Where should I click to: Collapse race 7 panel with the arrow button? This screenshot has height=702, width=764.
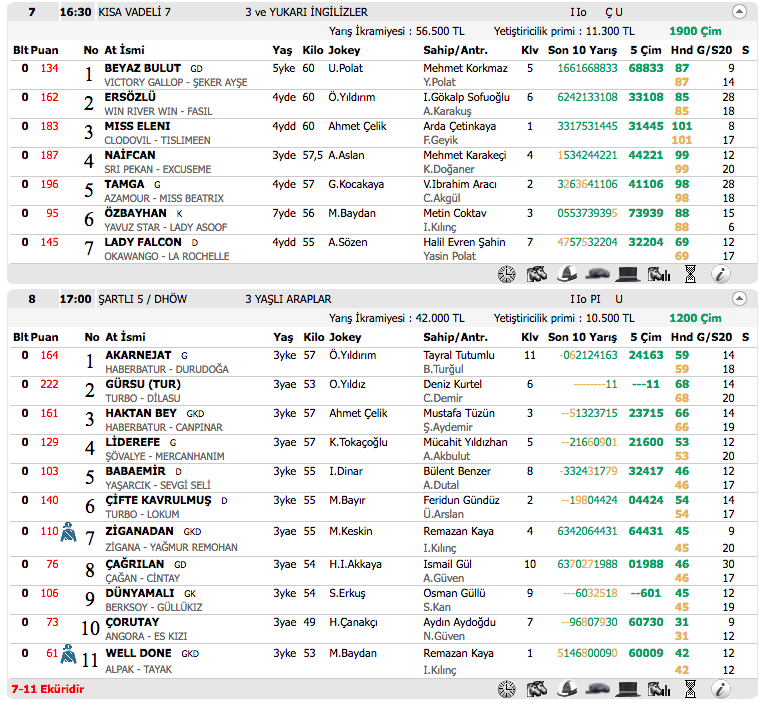(739, 12)
